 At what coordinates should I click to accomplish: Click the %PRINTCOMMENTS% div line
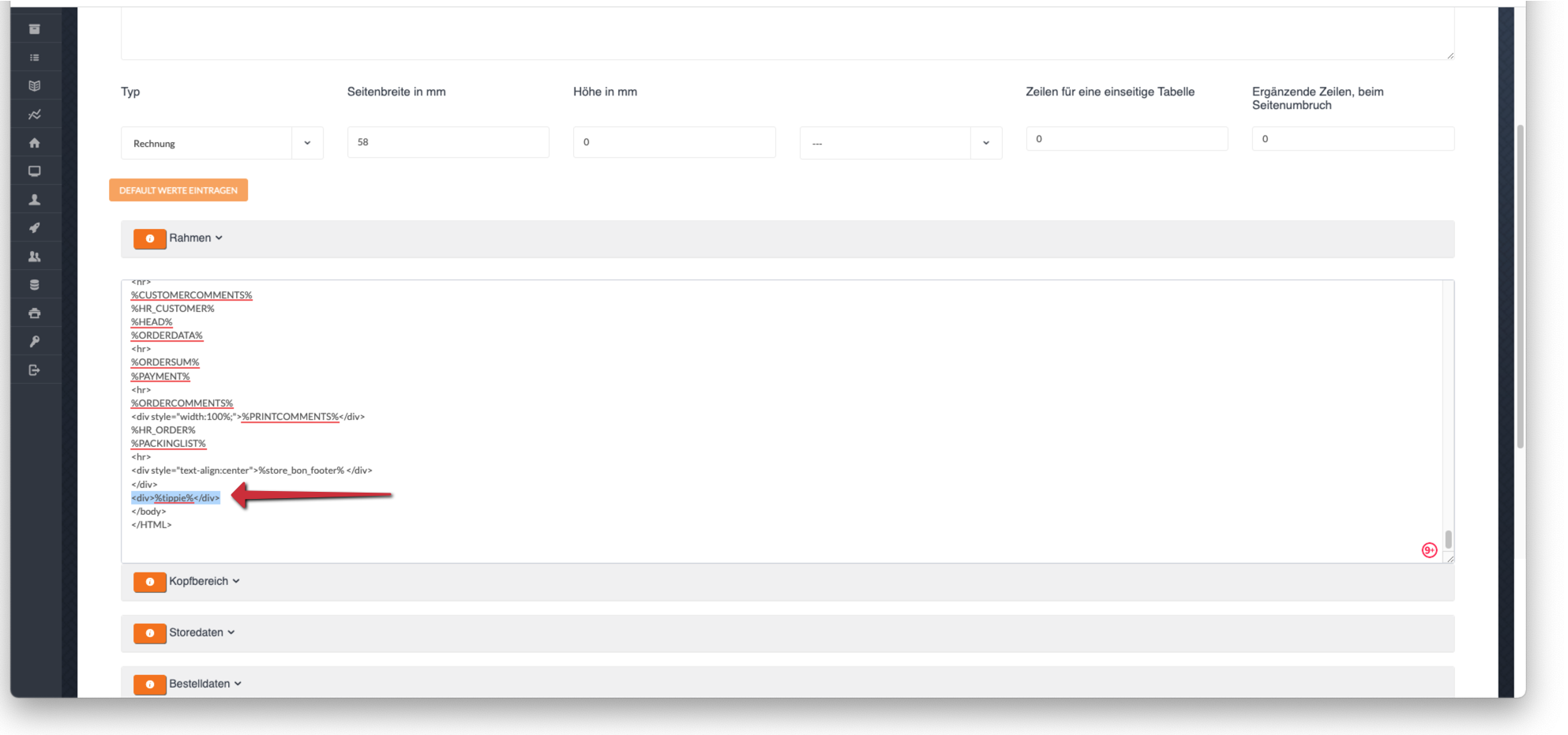click(x=248, y=417)
